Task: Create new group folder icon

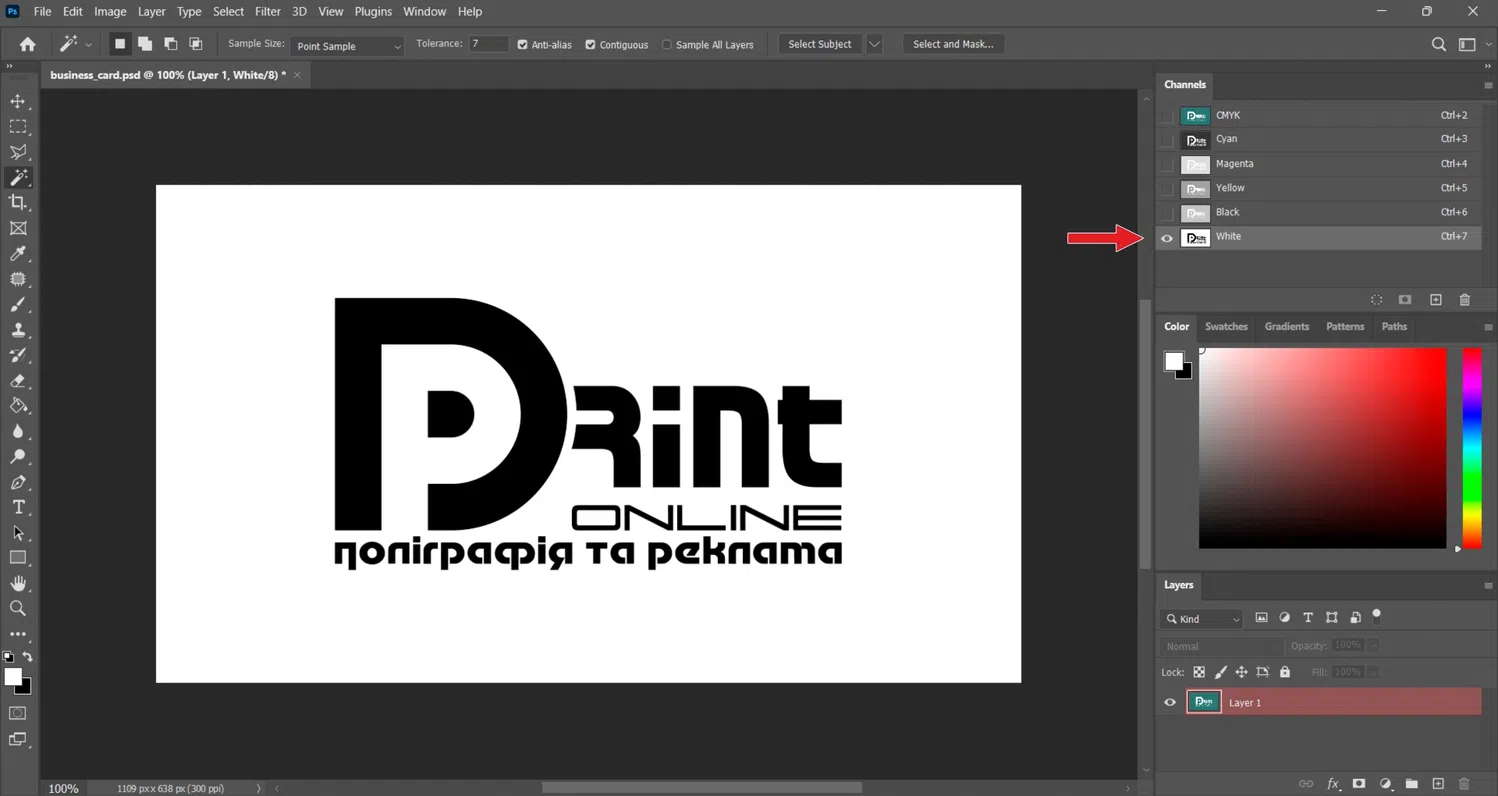Action: click(x=1411, y=784)
